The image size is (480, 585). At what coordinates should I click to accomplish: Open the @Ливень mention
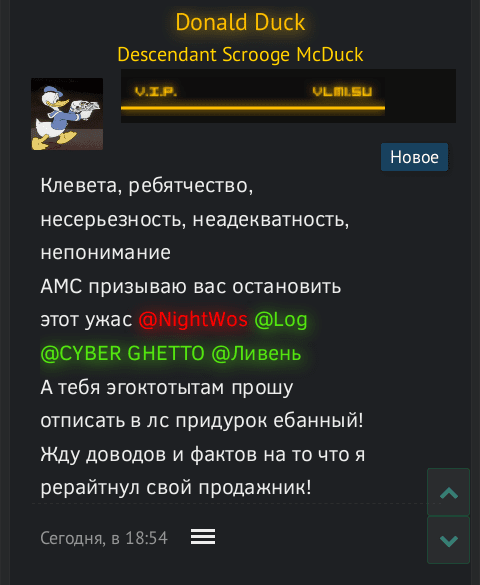click(x=256, y=353)
